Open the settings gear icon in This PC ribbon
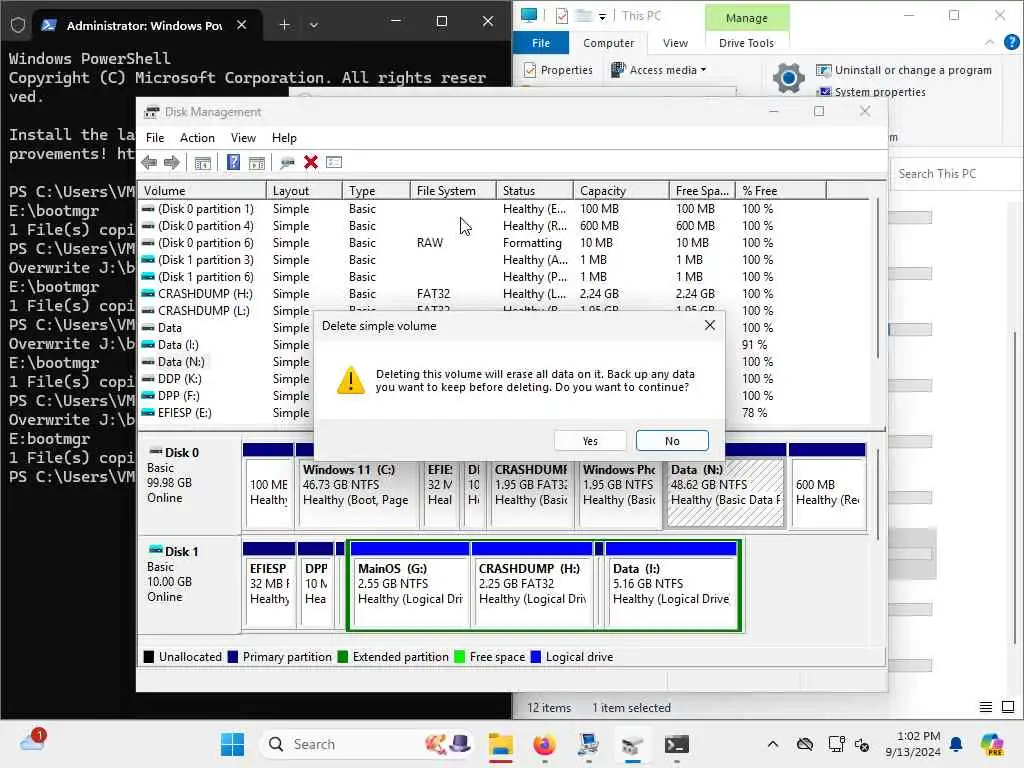Image resolution: width=1024 pixels, height=768 pixels. point(788,78)
